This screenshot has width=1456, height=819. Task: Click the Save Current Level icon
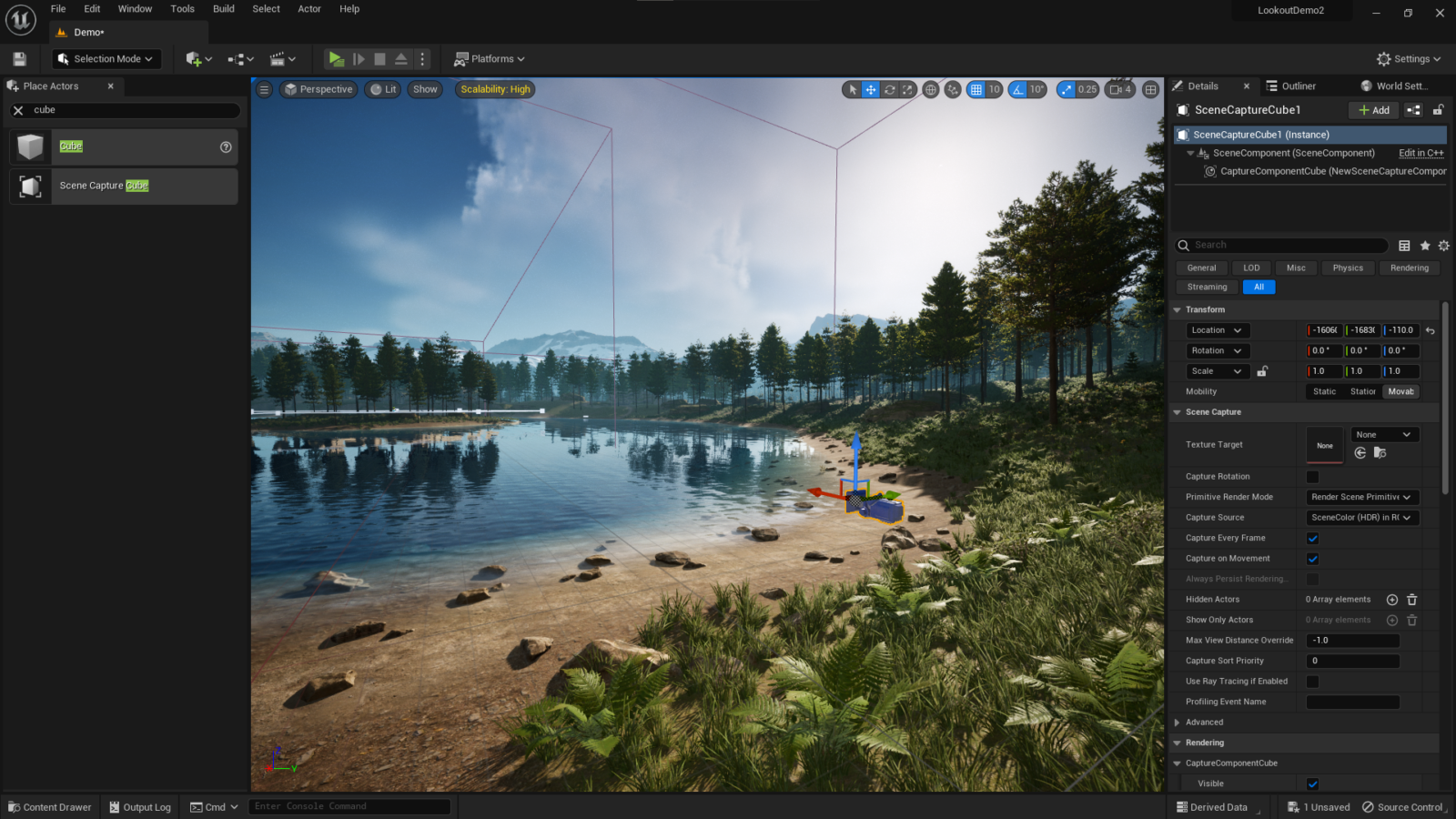[x=18, y=58]
